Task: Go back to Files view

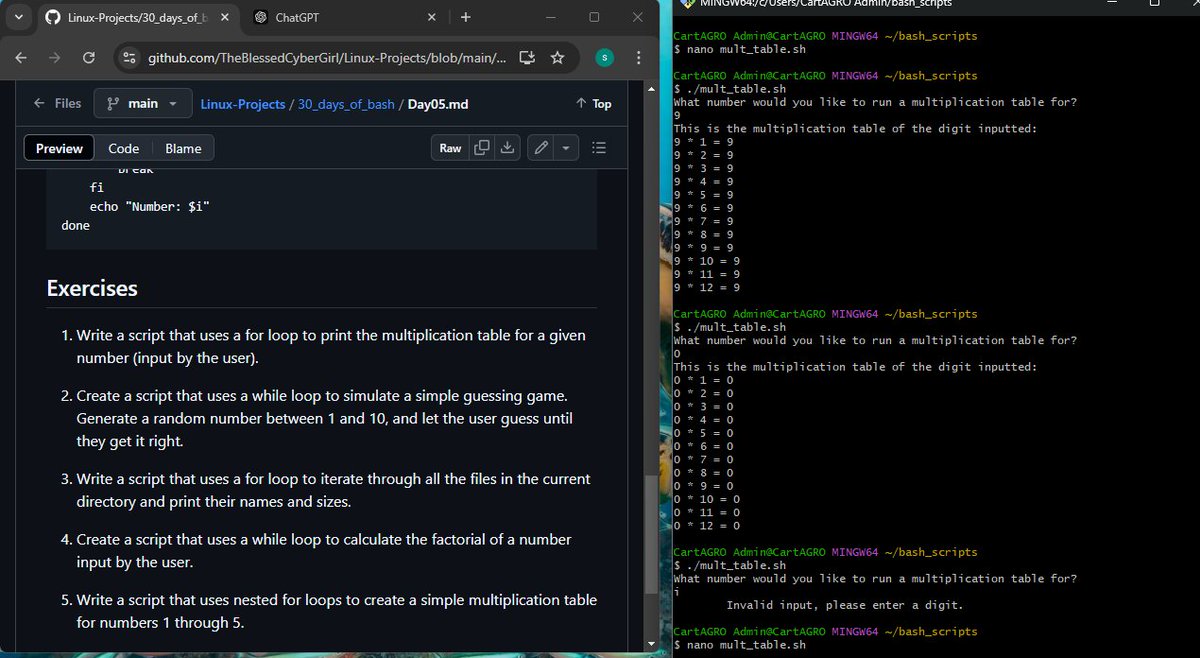Action: pos(57,103)
